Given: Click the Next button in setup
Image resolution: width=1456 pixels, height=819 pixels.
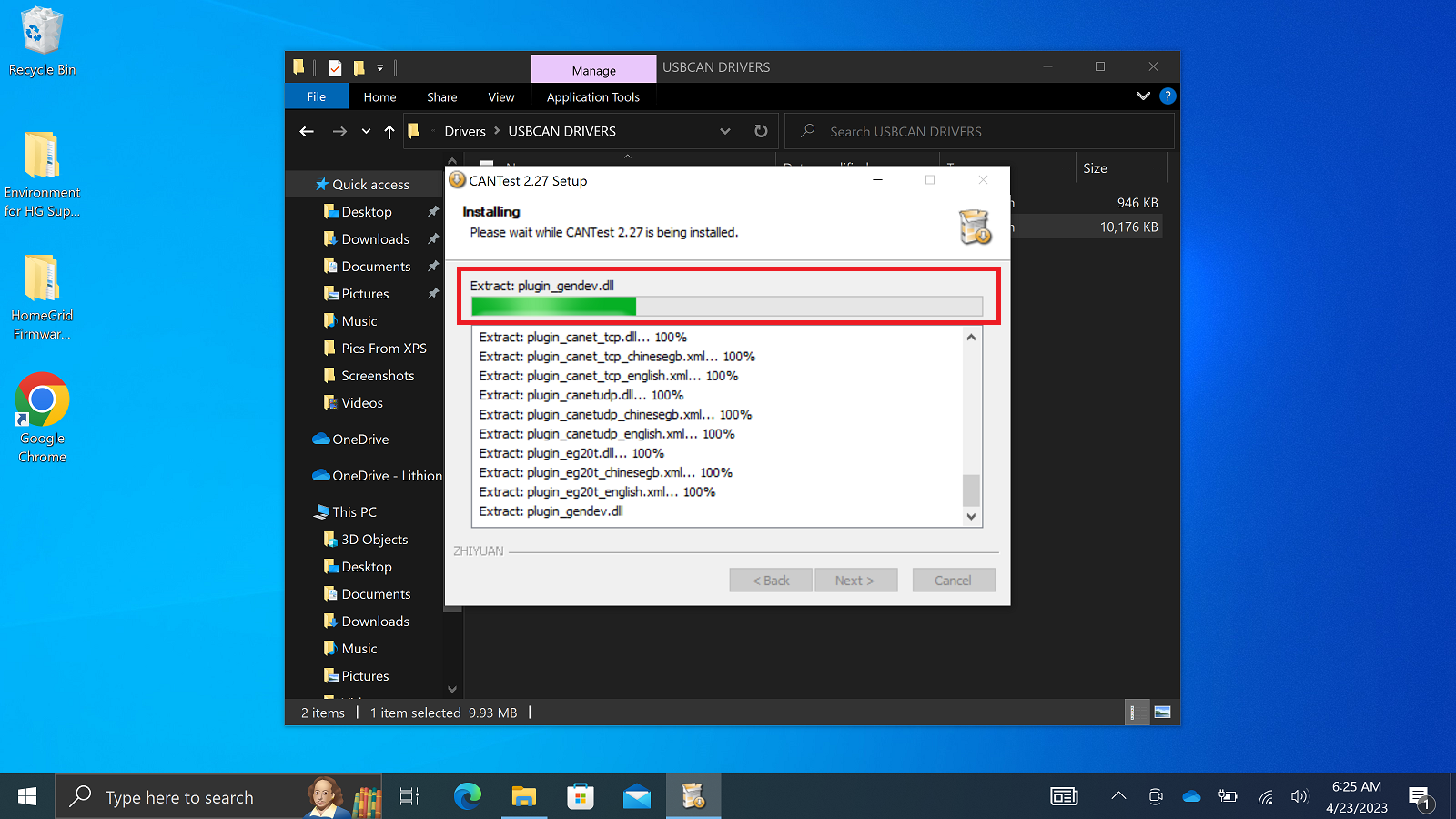Looking at the screenshot, I should coord(854,581).
